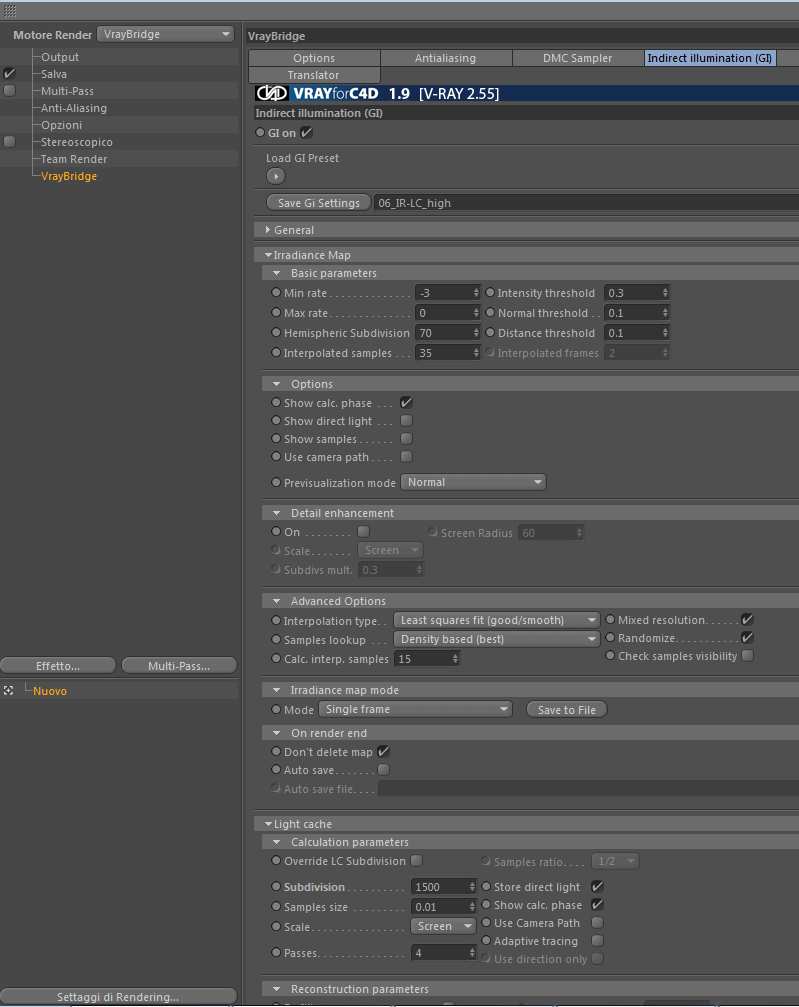Expand the General section

pos(268,229)
